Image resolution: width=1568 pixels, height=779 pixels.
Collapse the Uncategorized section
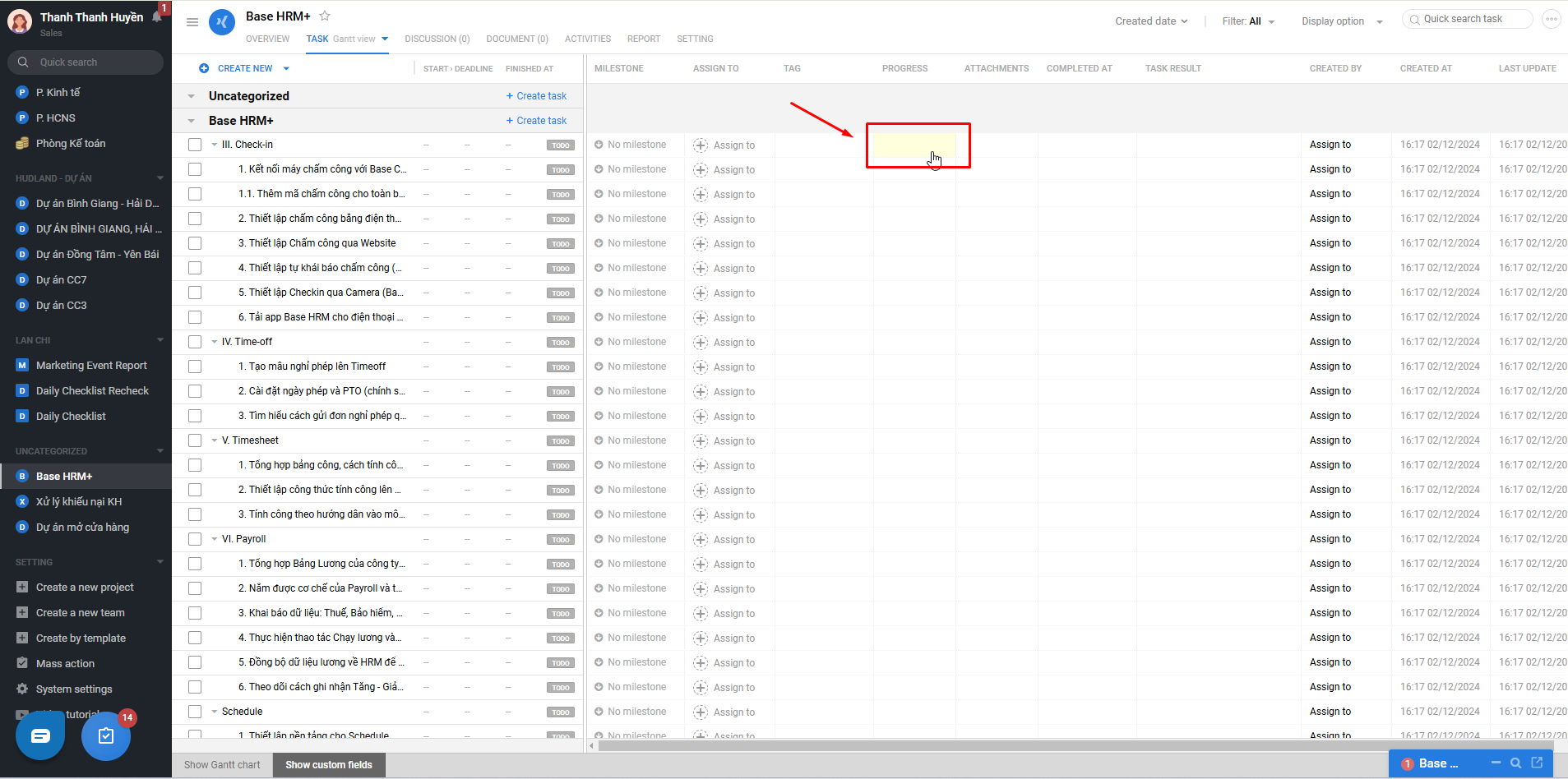[x=192, y=96]
